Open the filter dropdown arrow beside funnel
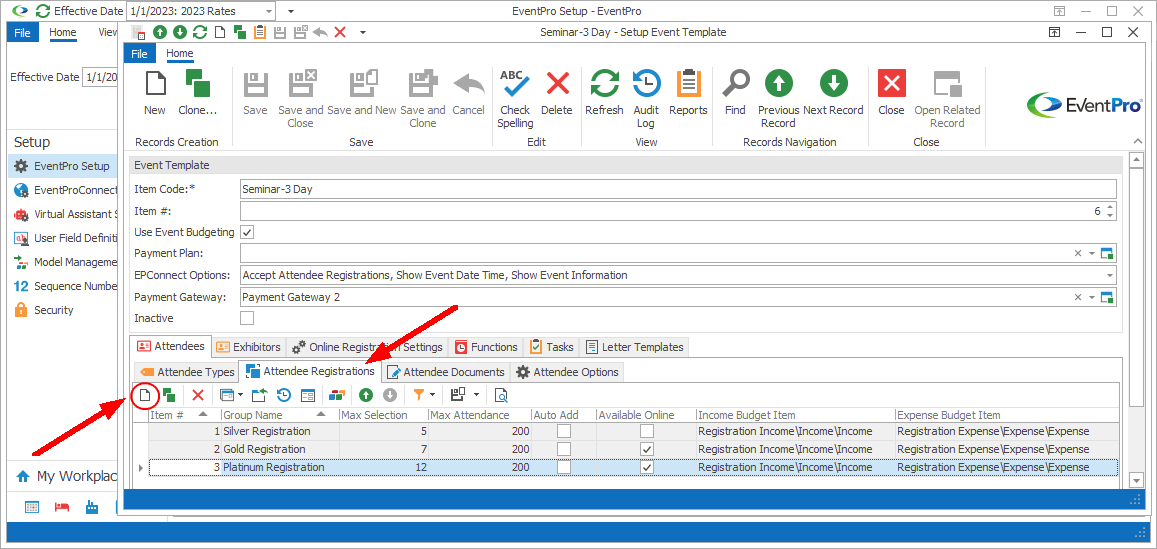The height and width of the screenshot is (549, 1157). click(432, 396)
